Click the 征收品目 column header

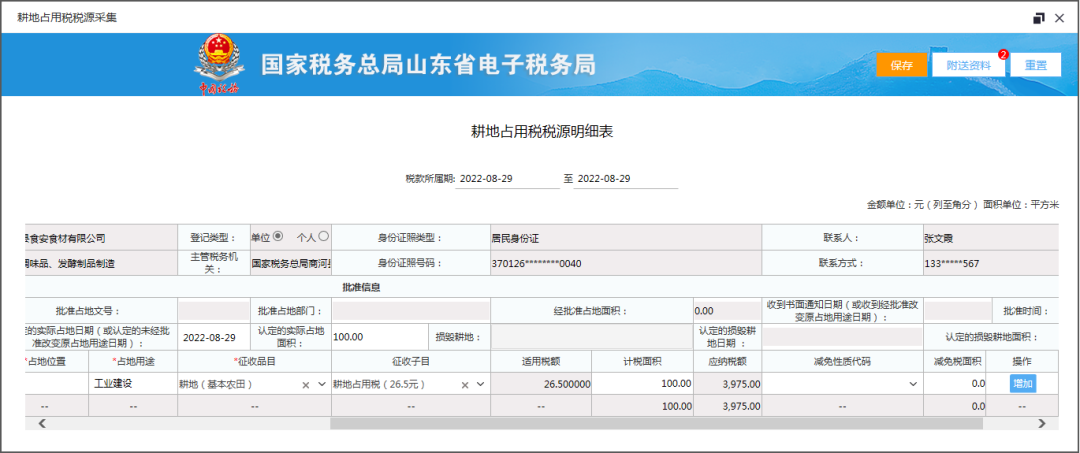(255, 361)
